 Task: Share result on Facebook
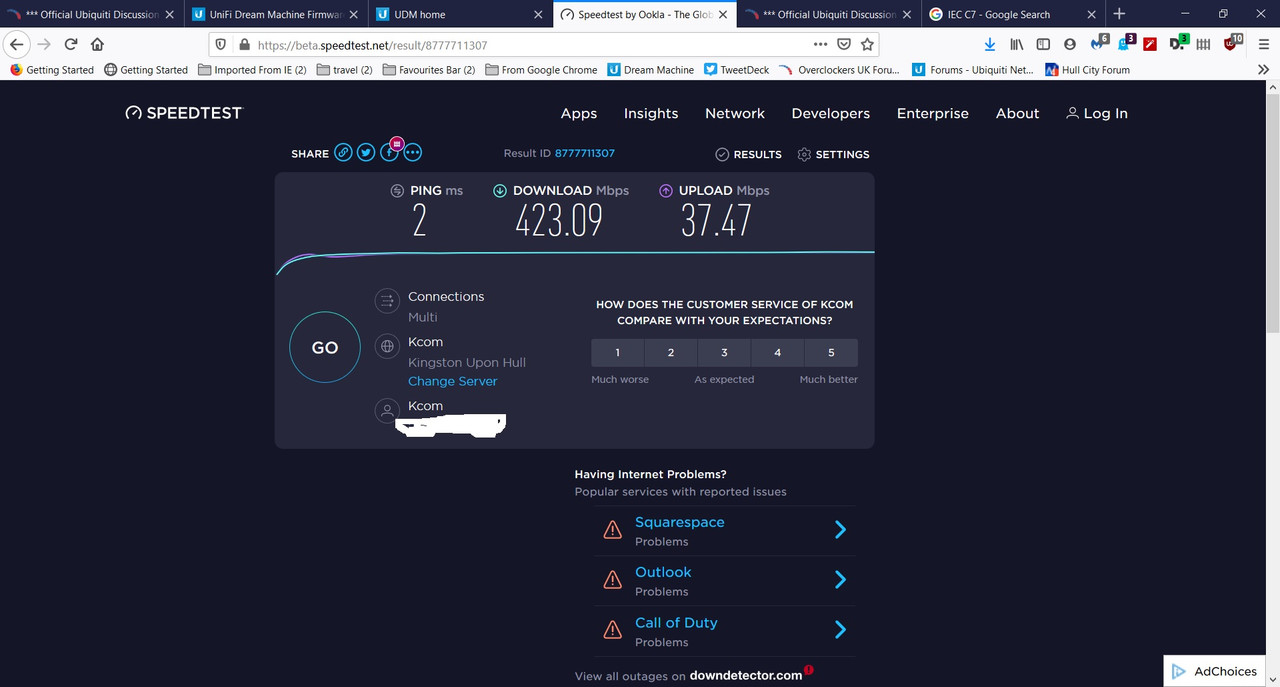click(x=389, y=153)
